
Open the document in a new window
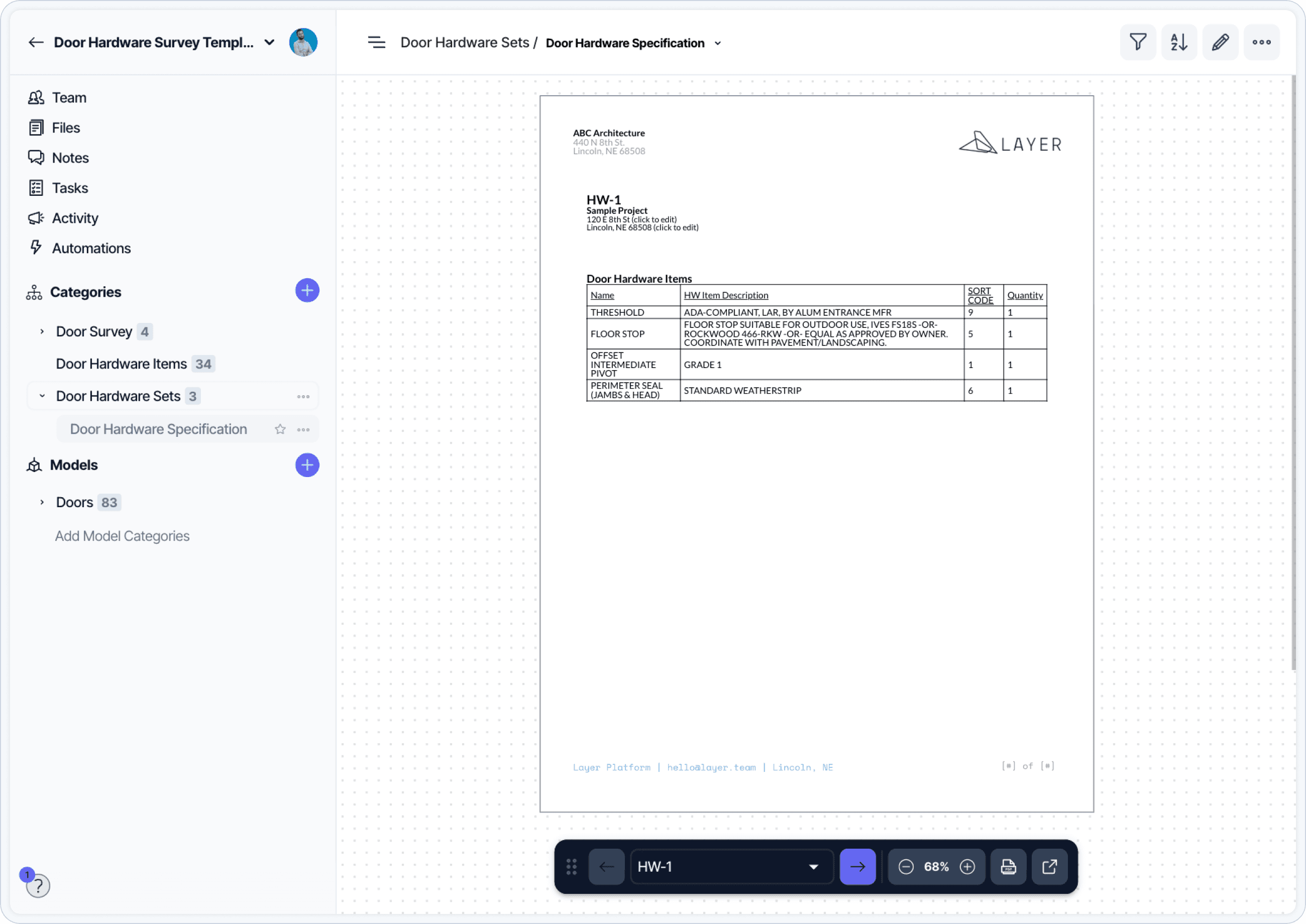1049,867
